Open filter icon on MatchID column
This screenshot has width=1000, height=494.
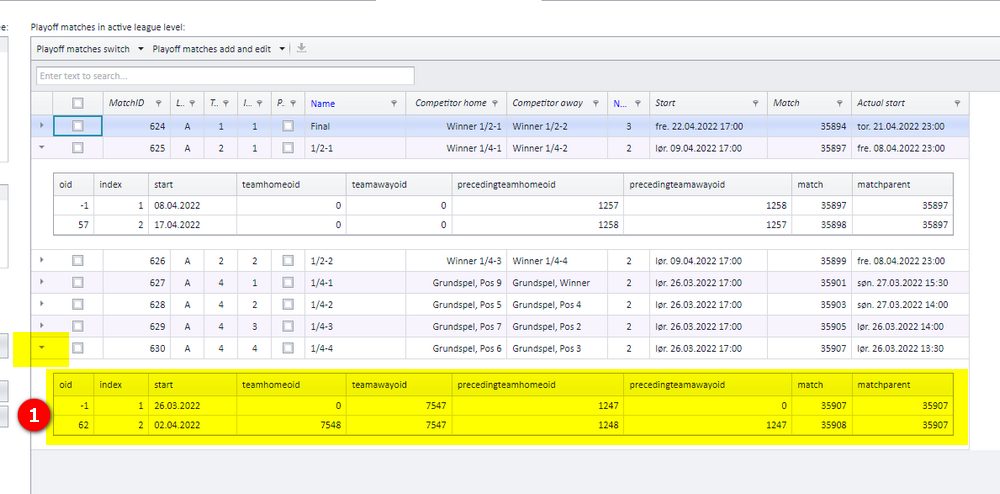158,103
